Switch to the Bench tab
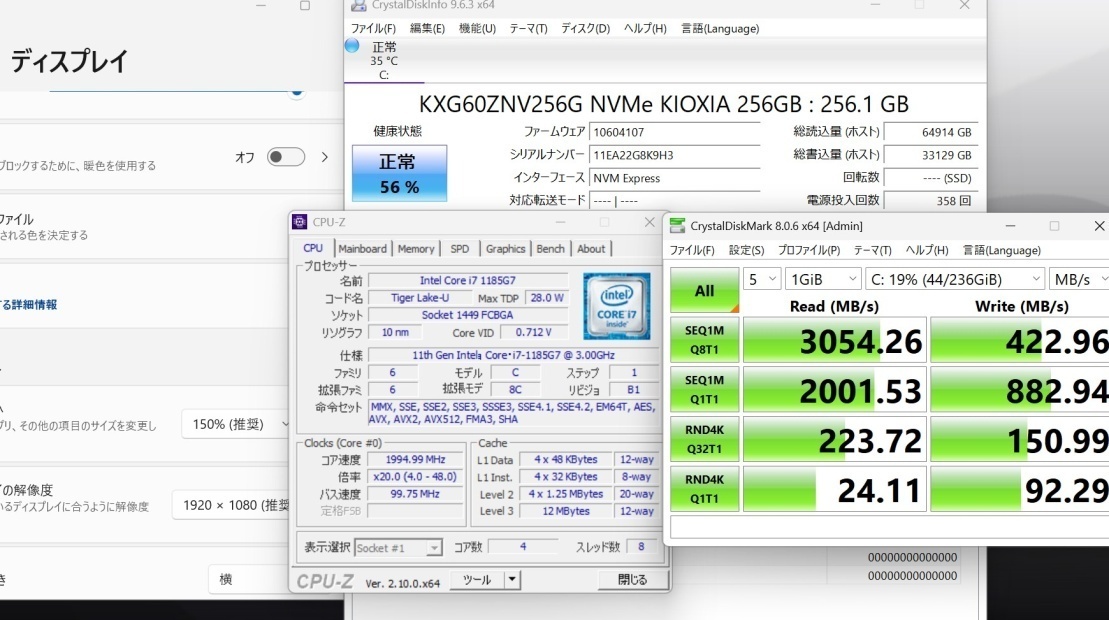 [x=550, y=249]
